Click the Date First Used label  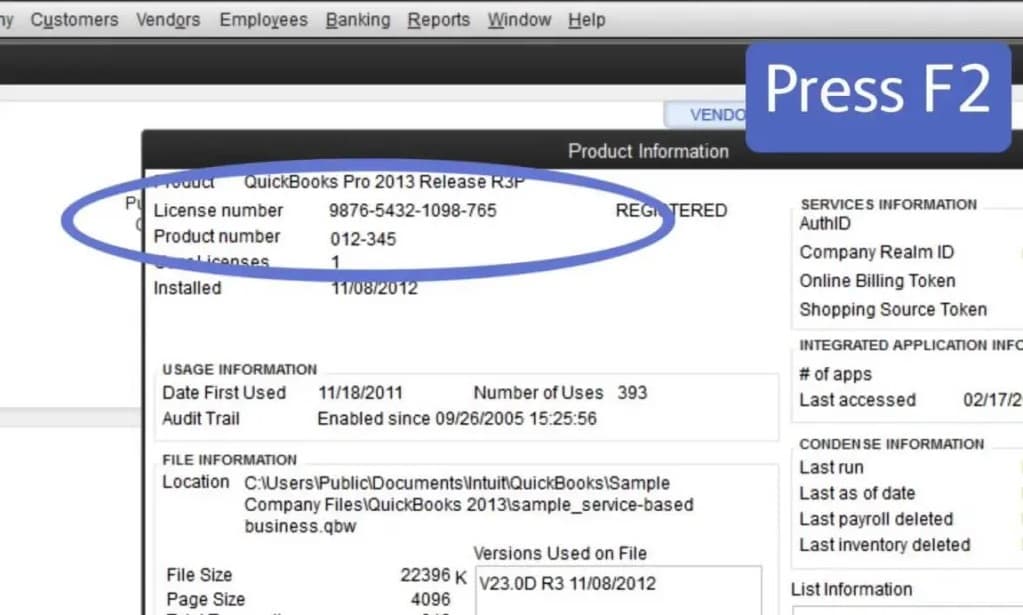click(224, 393)
